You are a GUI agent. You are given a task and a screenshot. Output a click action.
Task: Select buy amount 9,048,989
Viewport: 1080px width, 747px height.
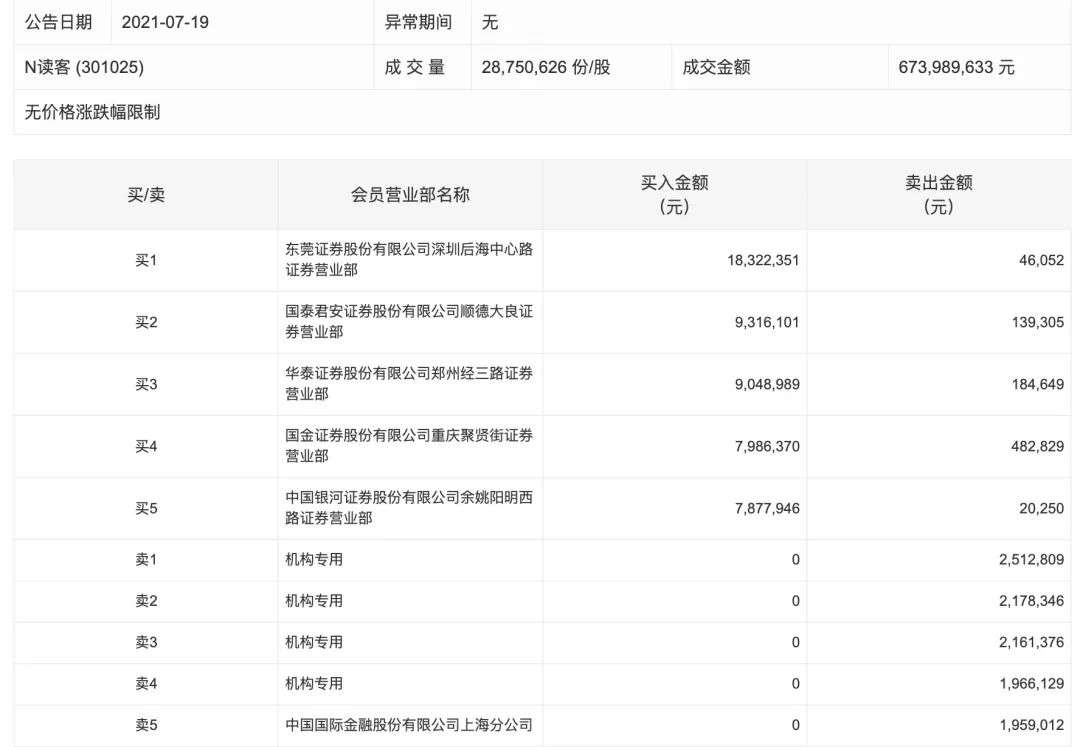tap(767, 384)
